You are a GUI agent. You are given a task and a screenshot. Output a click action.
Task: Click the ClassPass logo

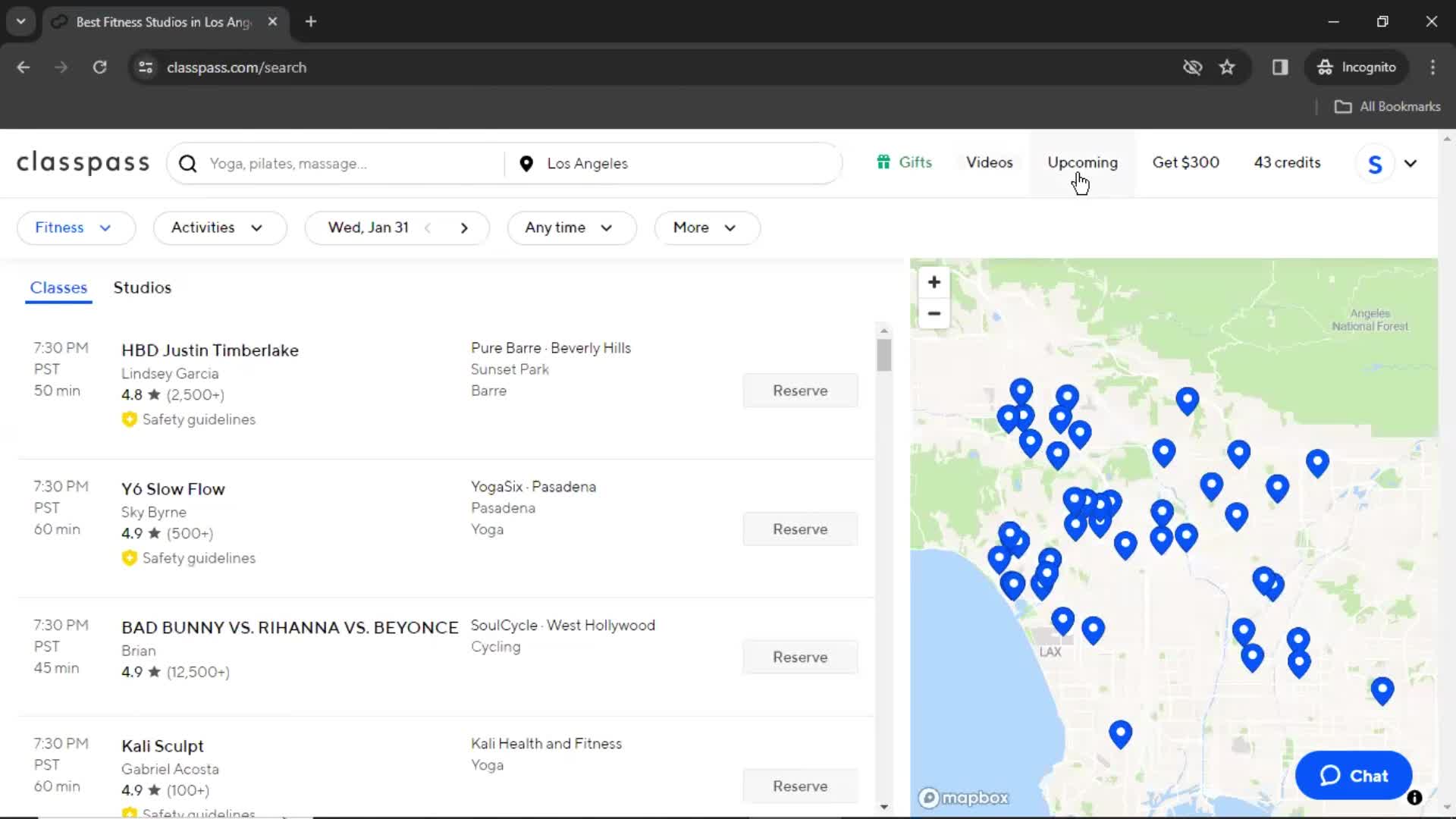(83, 162)
